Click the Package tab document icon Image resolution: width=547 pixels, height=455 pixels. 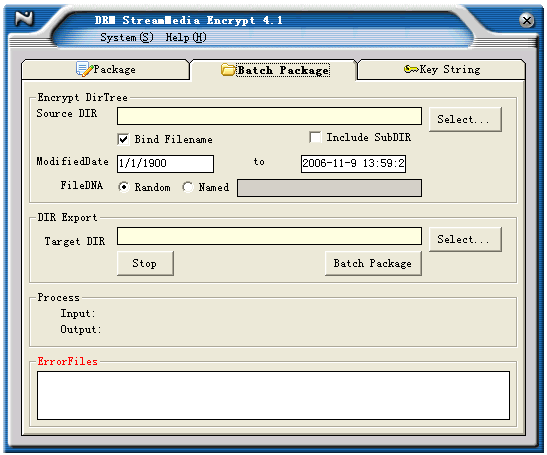(x=84, y=69)
